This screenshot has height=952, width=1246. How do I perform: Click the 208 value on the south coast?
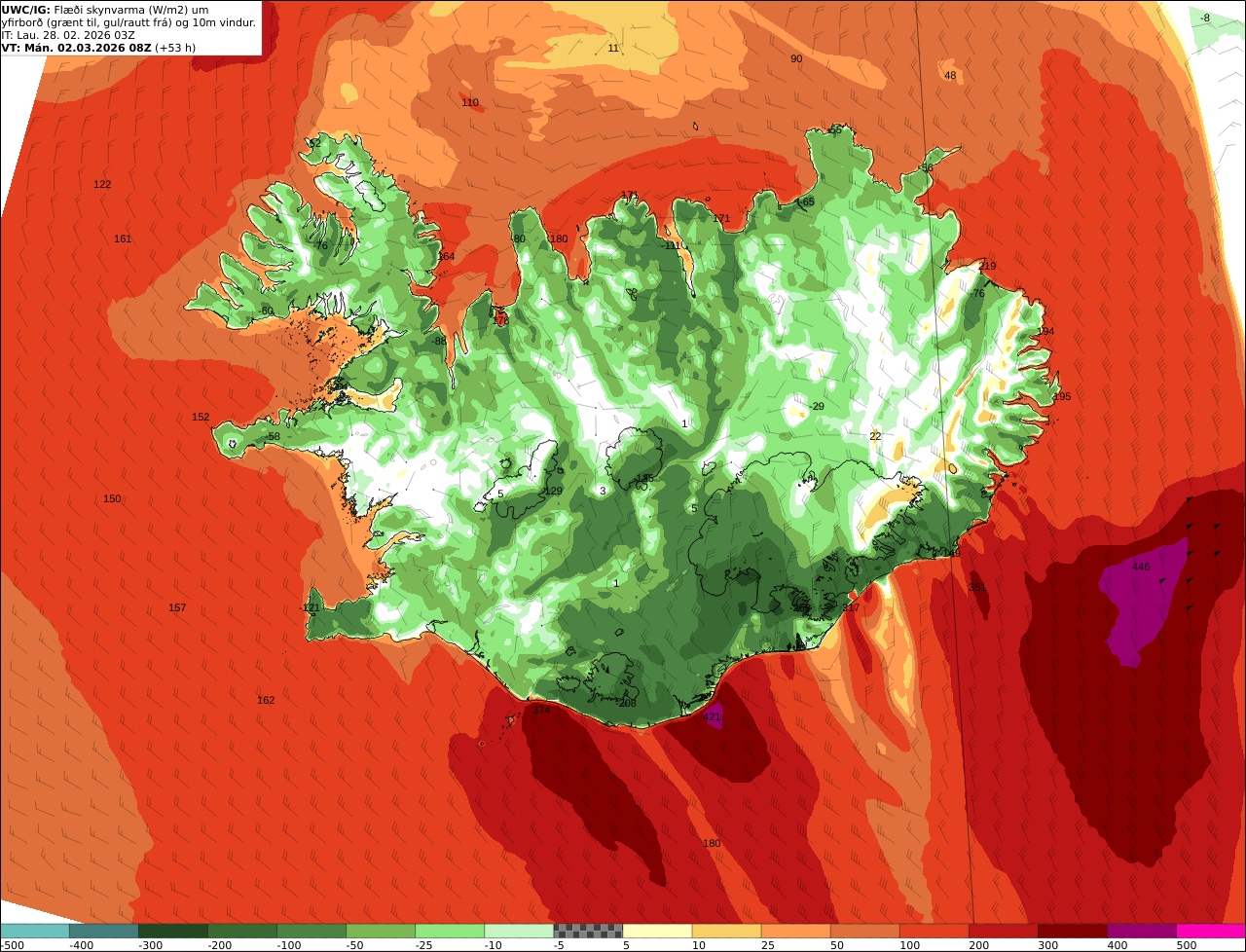click(x=627, y=703)
